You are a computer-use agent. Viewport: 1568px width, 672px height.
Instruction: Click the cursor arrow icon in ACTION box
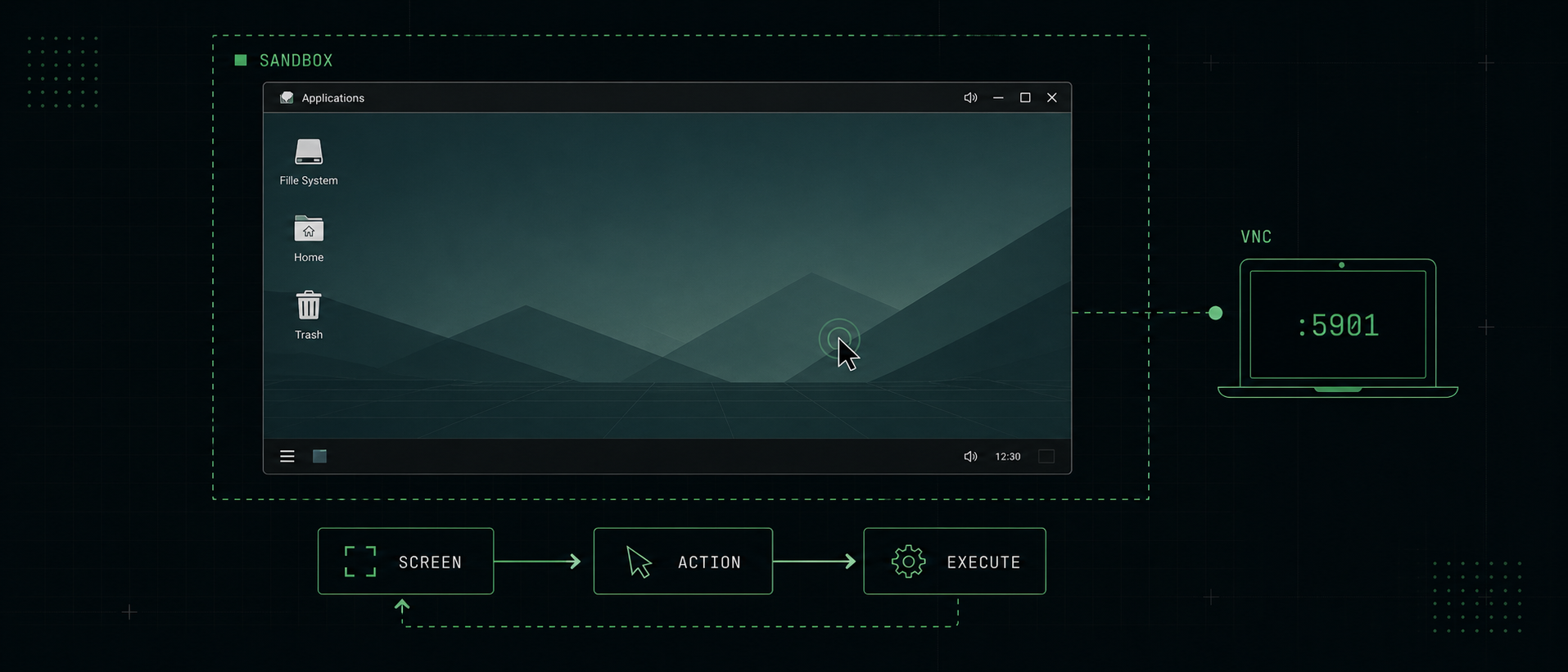coord(638,562)
